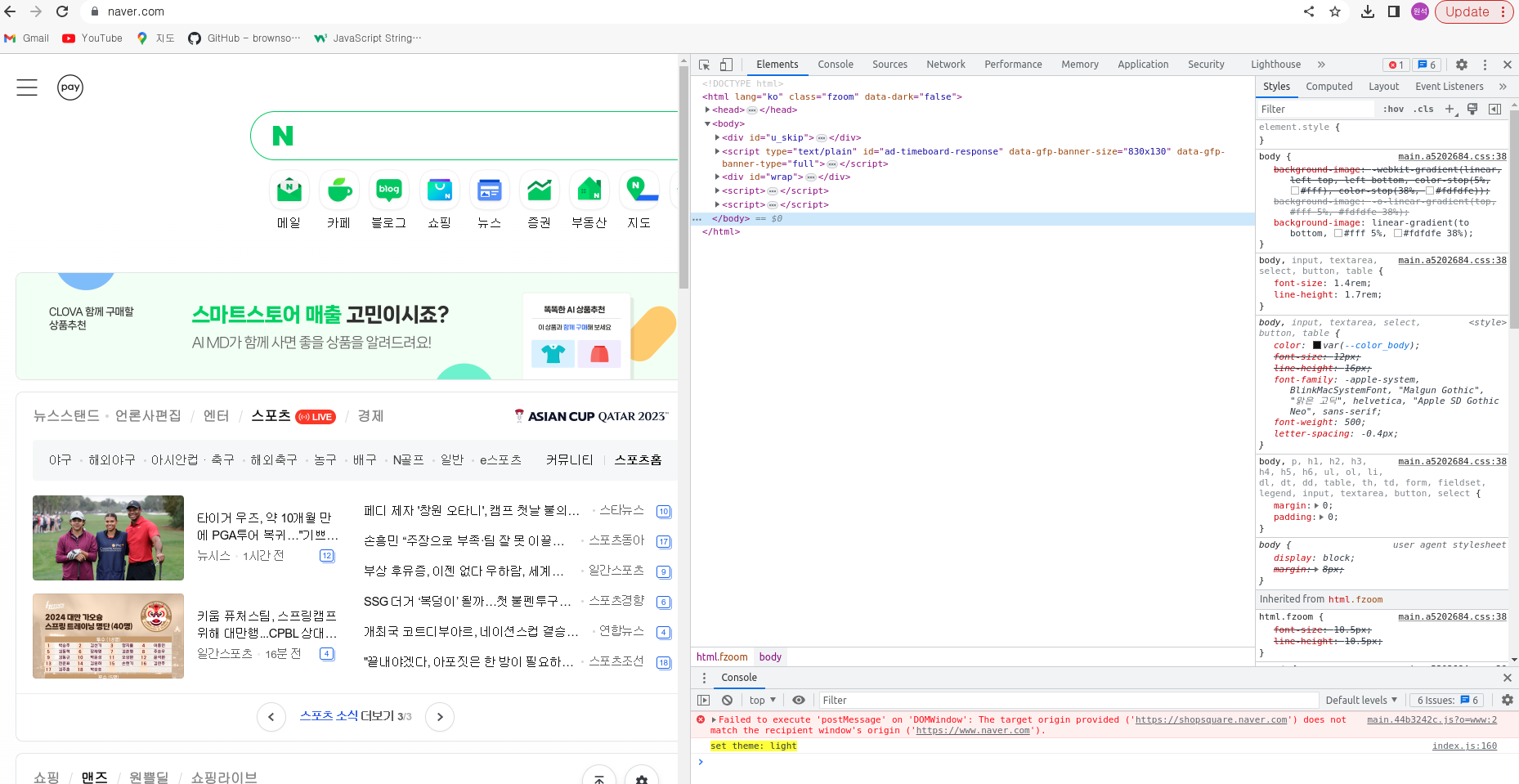
Task: Show the console sidebar icon
Action: tap(704, 700)
